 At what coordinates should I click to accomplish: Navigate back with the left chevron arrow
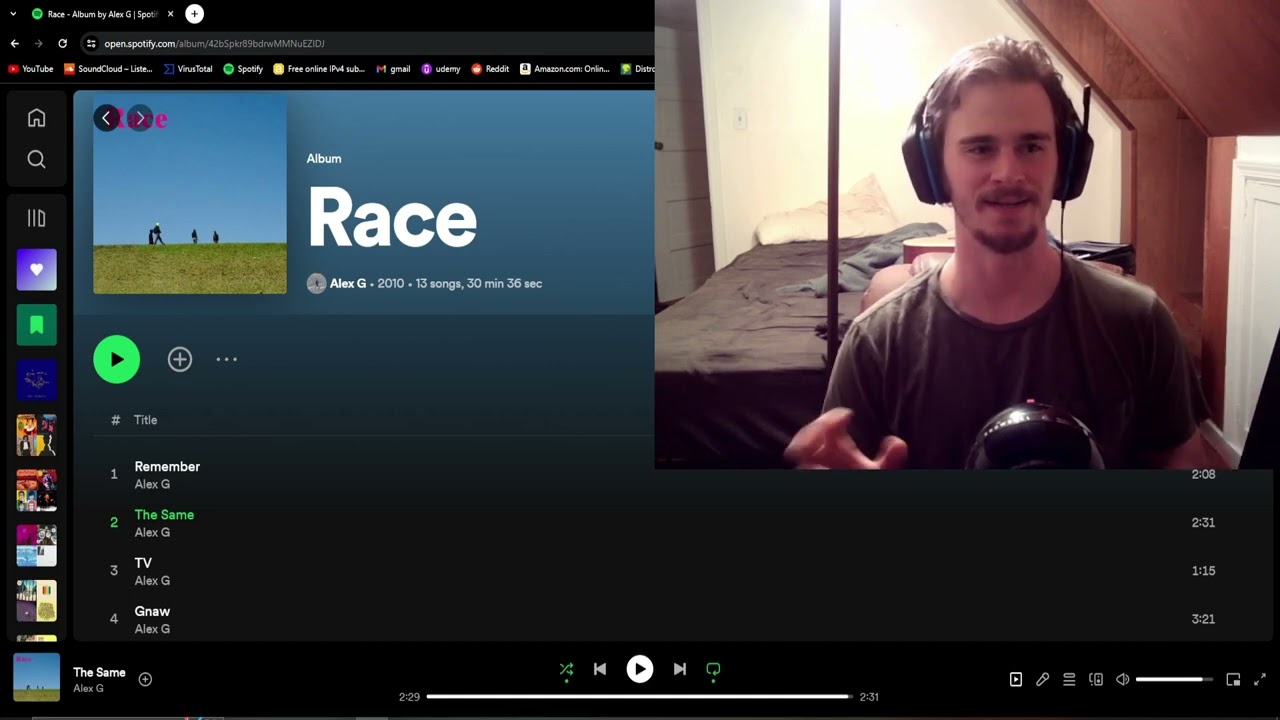coord(106,118)
